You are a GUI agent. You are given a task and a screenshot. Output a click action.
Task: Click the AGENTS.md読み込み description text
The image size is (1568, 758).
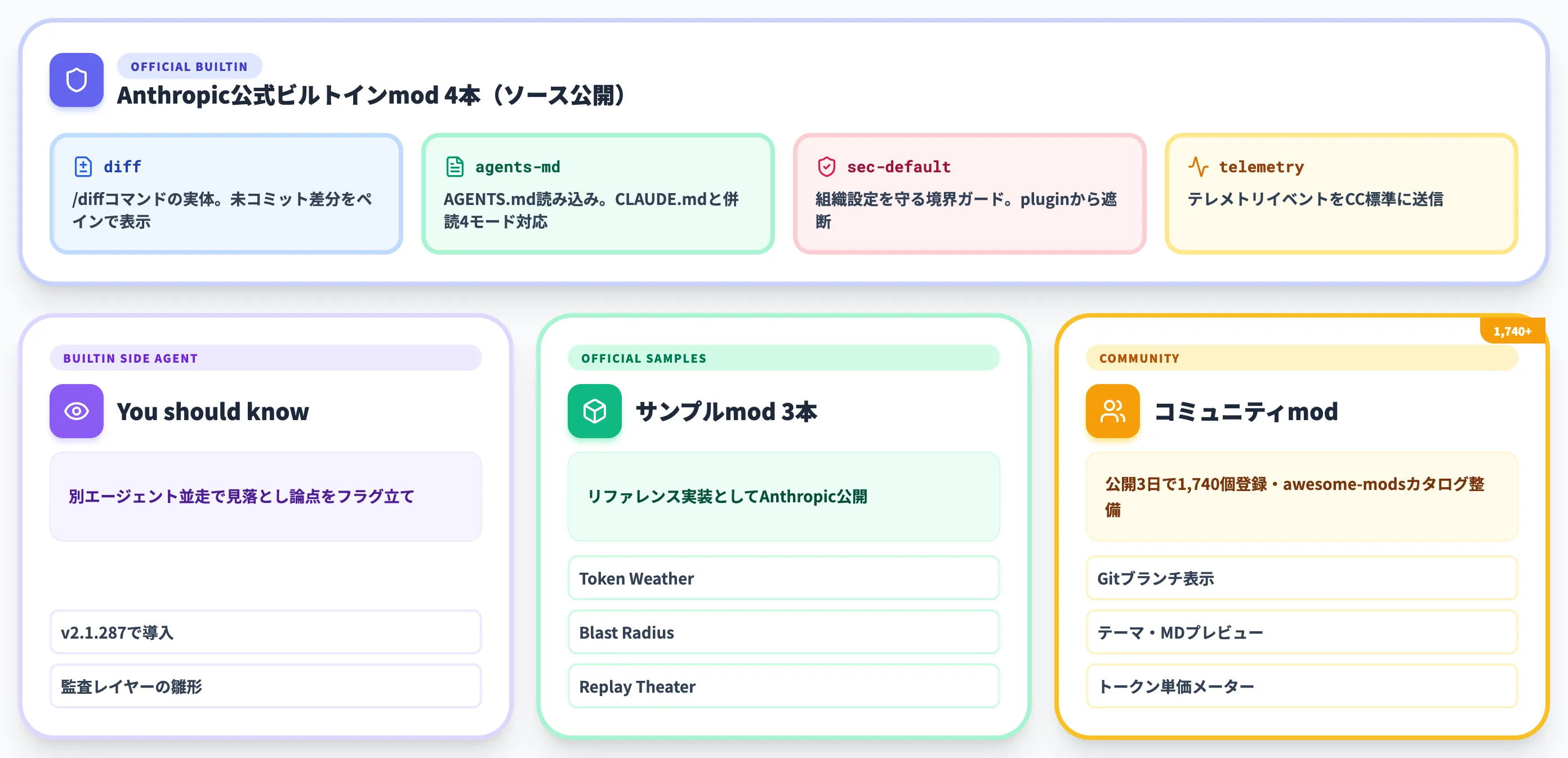pyautogui.click(x=591, y=210)
